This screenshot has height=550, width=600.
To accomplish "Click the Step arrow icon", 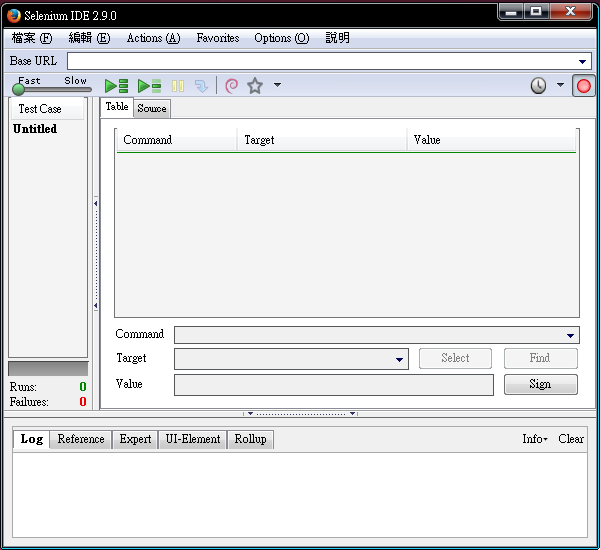I will coord(201,86).
